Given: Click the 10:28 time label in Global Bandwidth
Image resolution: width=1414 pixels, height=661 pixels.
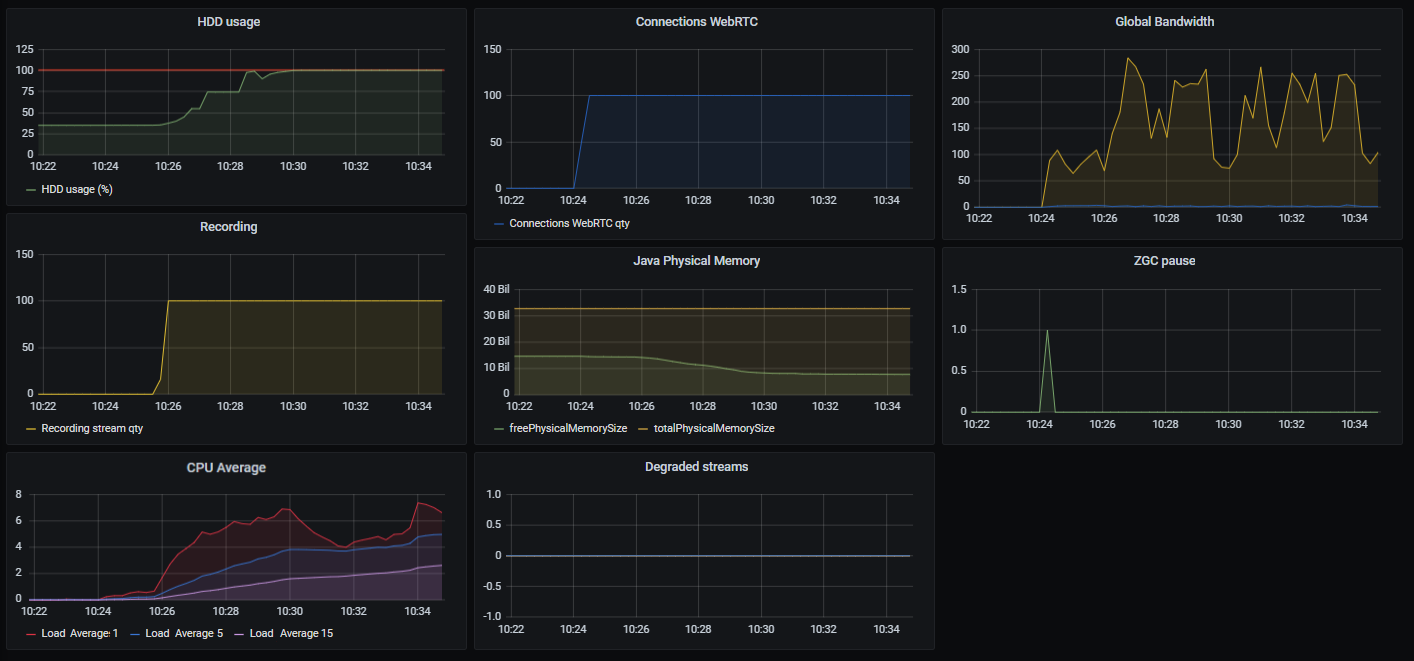Looking at the screenshot, I should (1165, 219).
